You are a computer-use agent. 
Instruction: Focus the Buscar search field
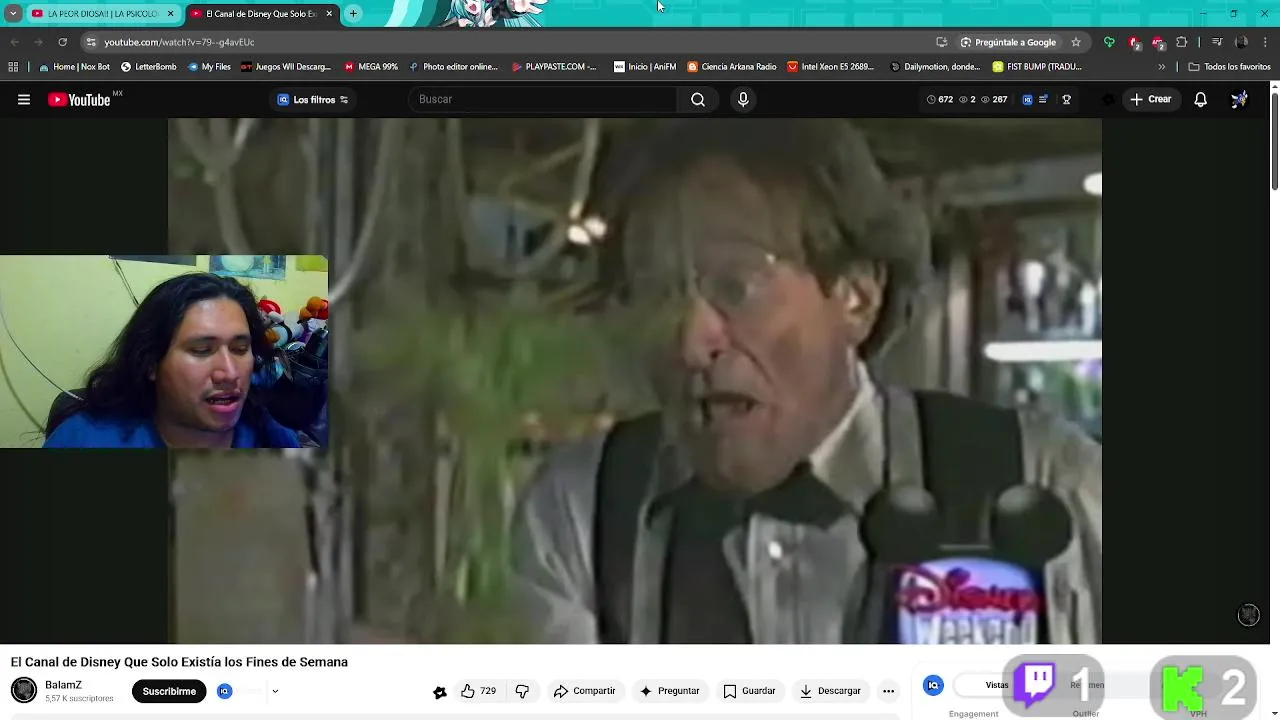coord(544,99)
